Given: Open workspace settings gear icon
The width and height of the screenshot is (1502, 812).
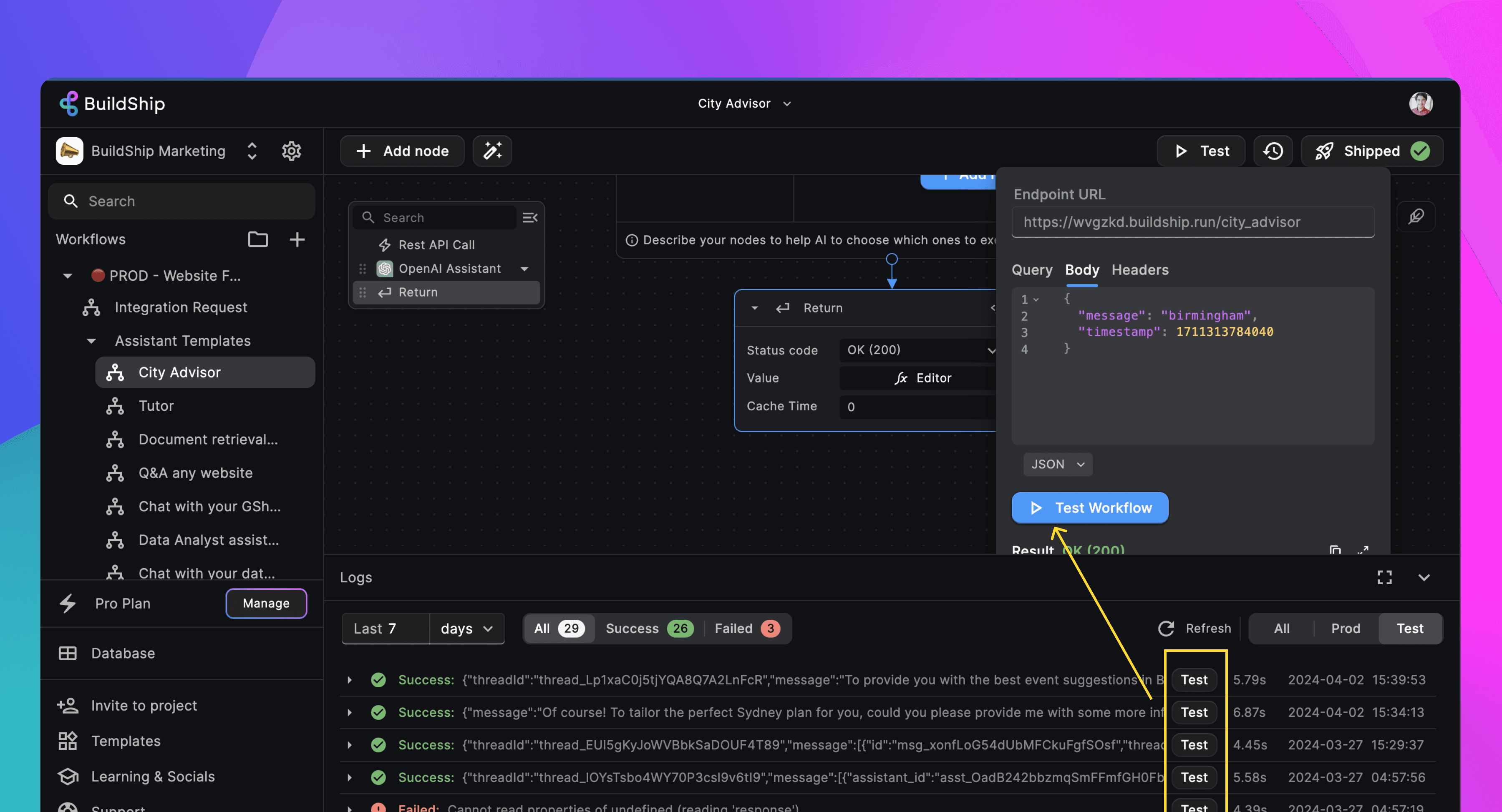Looking at the screenshot, I should pos(291,151).
